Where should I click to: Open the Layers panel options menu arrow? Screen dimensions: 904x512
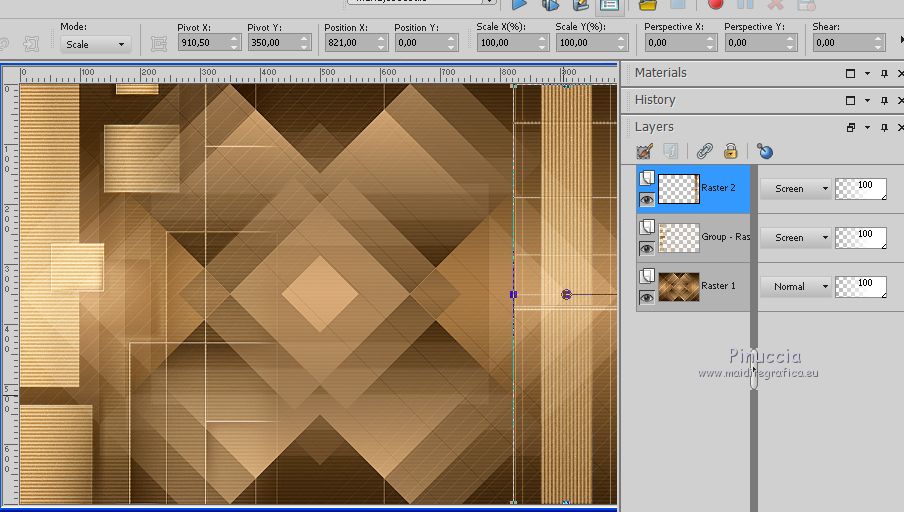[x=868, y=128]
